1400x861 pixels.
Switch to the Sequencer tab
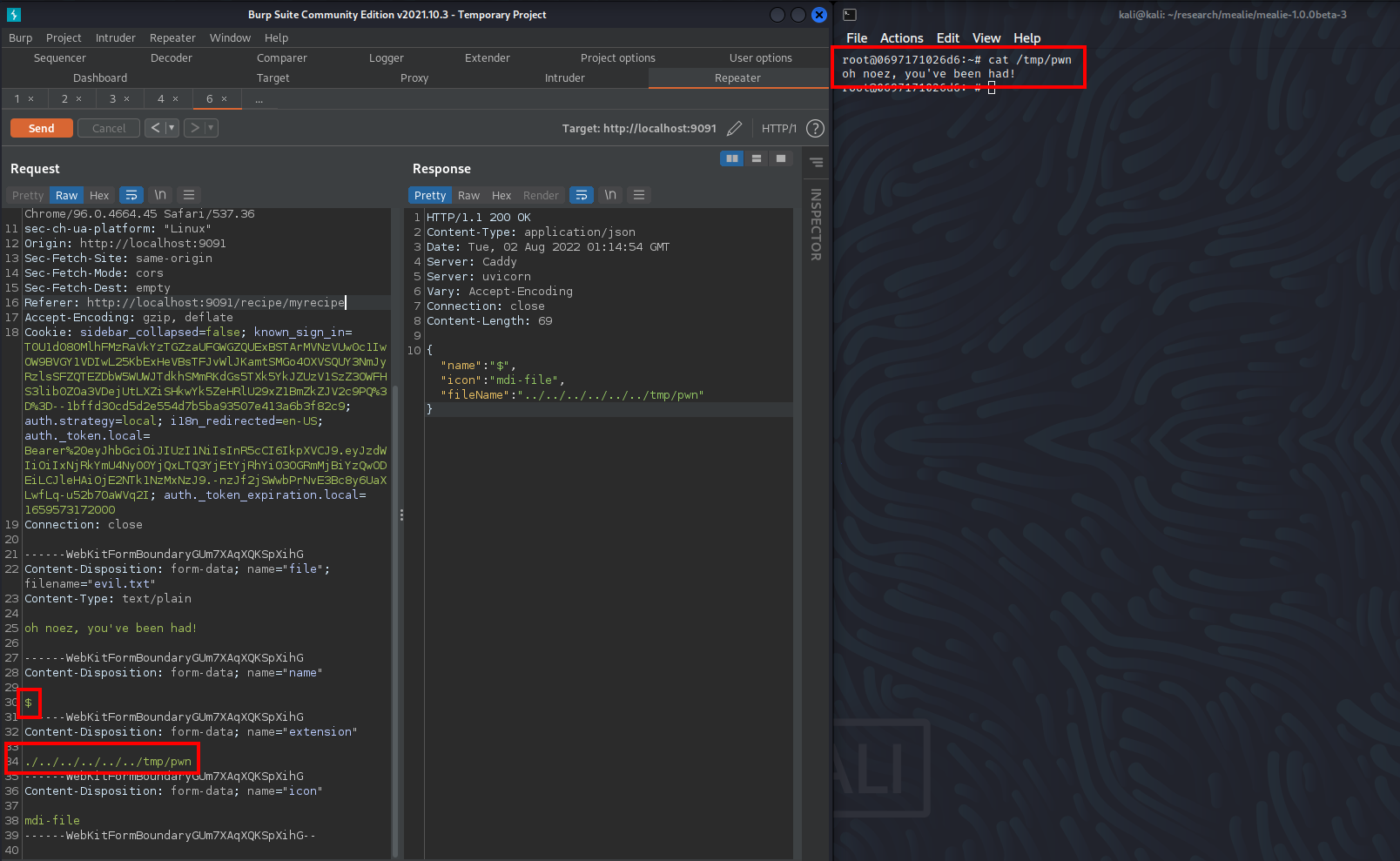point(60,58)
